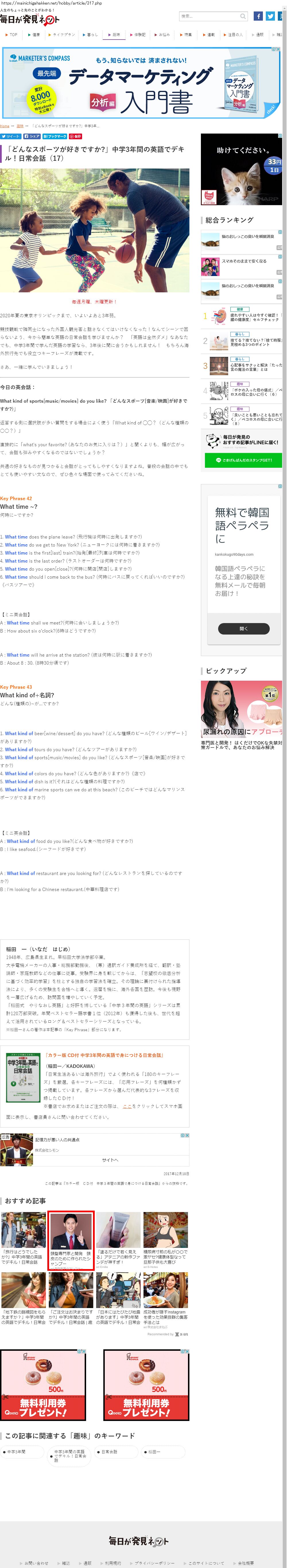Screen dimensions: 287x1568
Task: Open the 尿漏れの原因 pickup ad image
Action: point(241,710)
